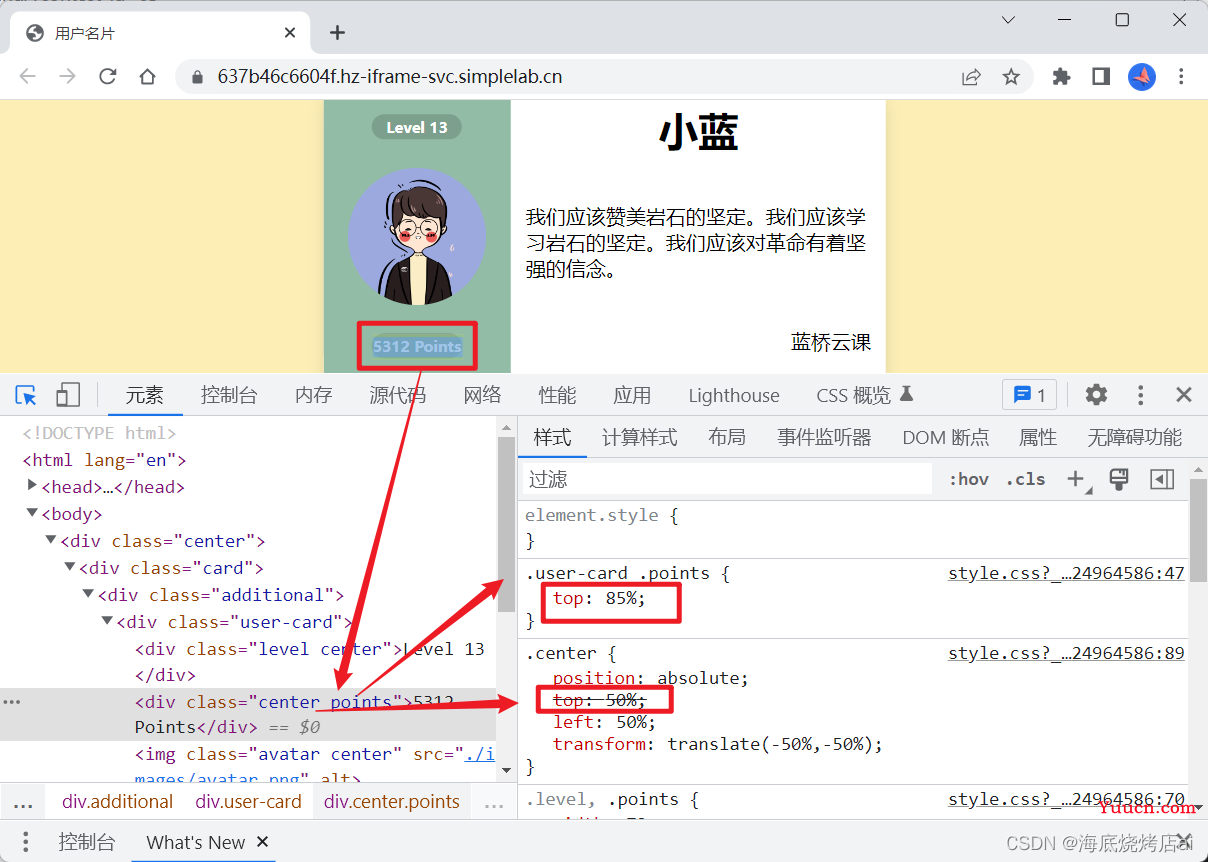Open Chrome three-dot menu
This screenshot has width=1208, height=862.
click(x=1181, y=77)
